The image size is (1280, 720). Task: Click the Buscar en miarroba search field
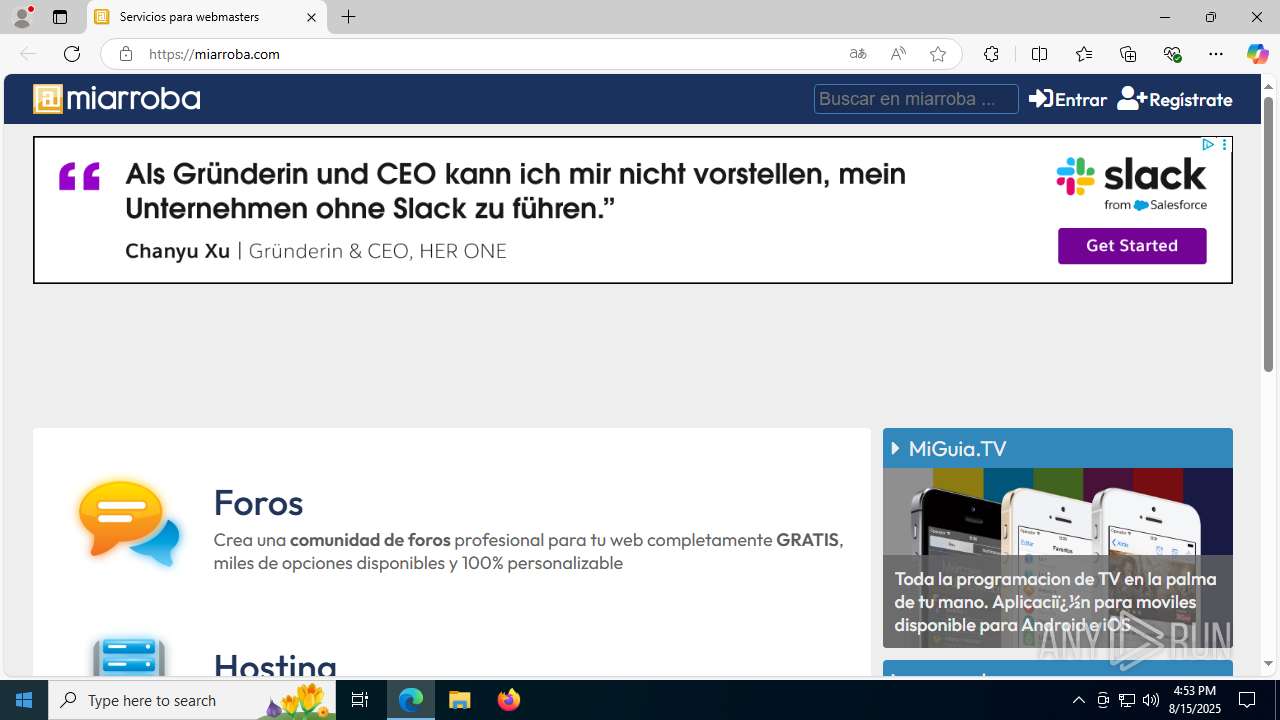(x=916, y=99)
